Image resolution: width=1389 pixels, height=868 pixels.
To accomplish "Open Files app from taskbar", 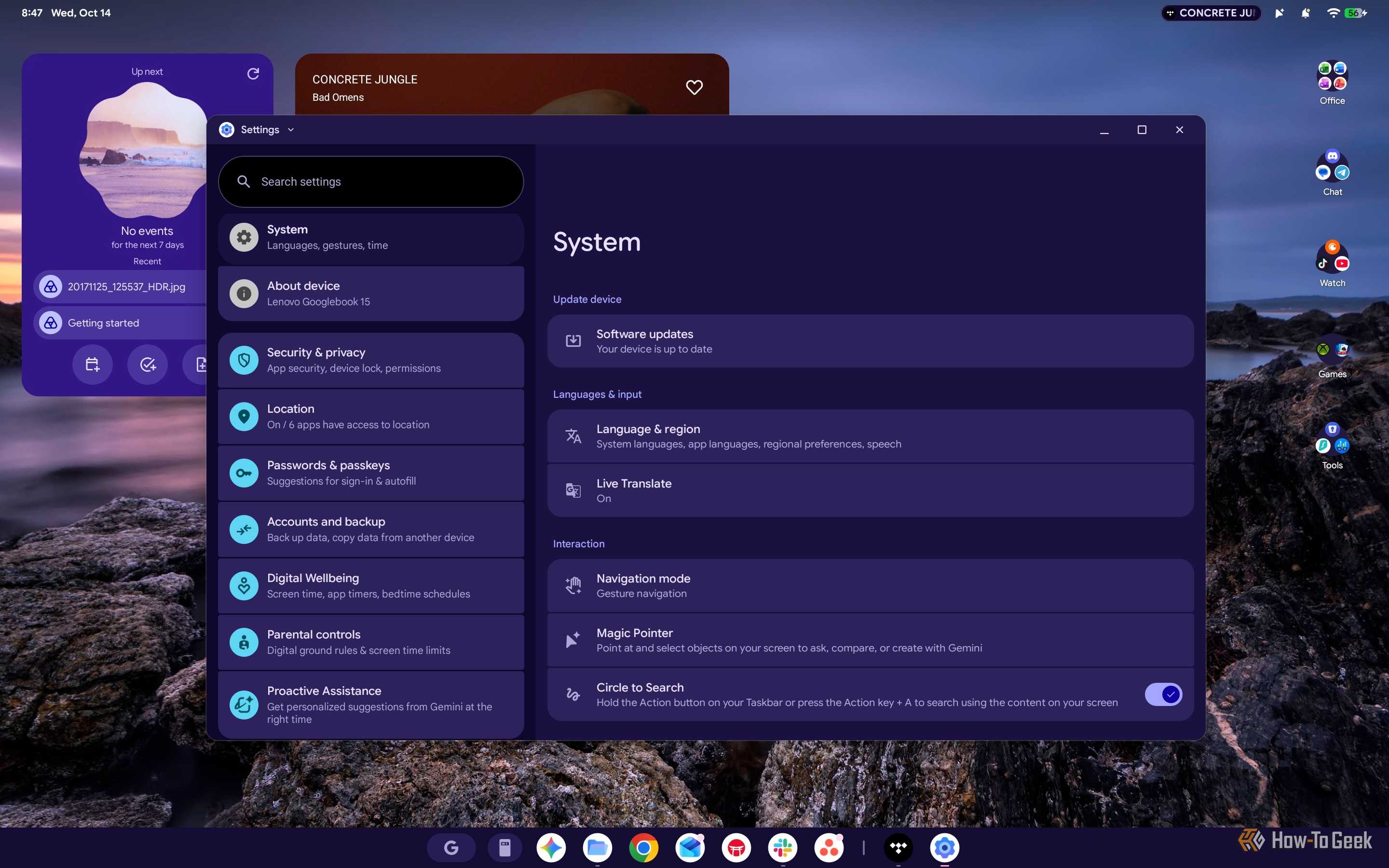I will click(598, 847).
